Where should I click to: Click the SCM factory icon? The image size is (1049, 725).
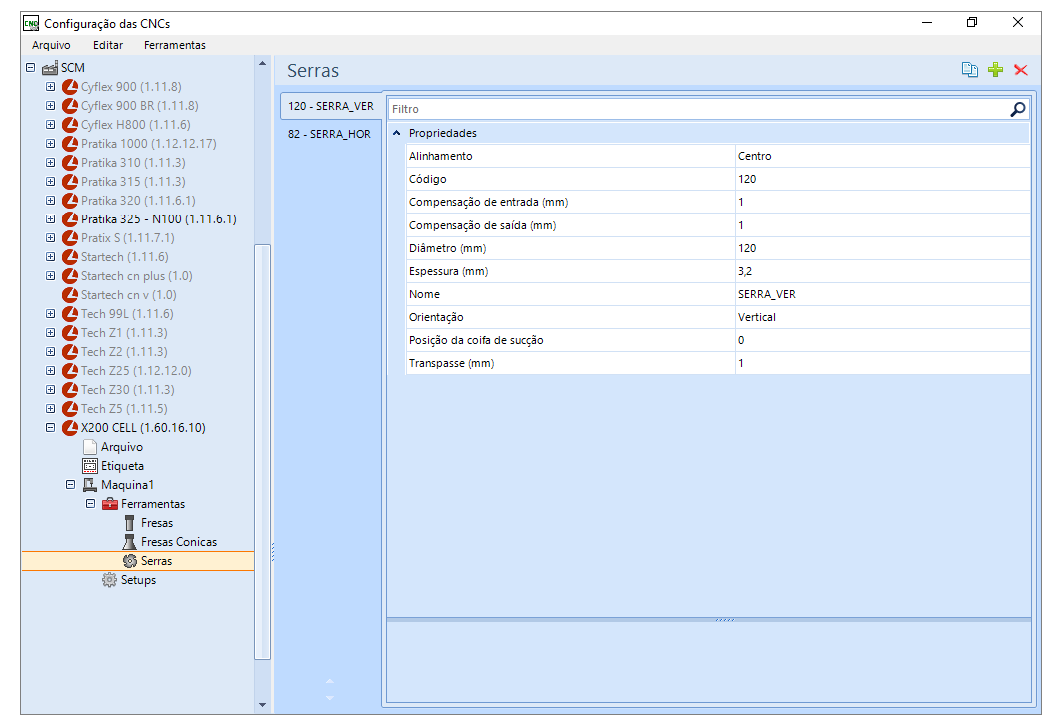click(x=50, y=68)
